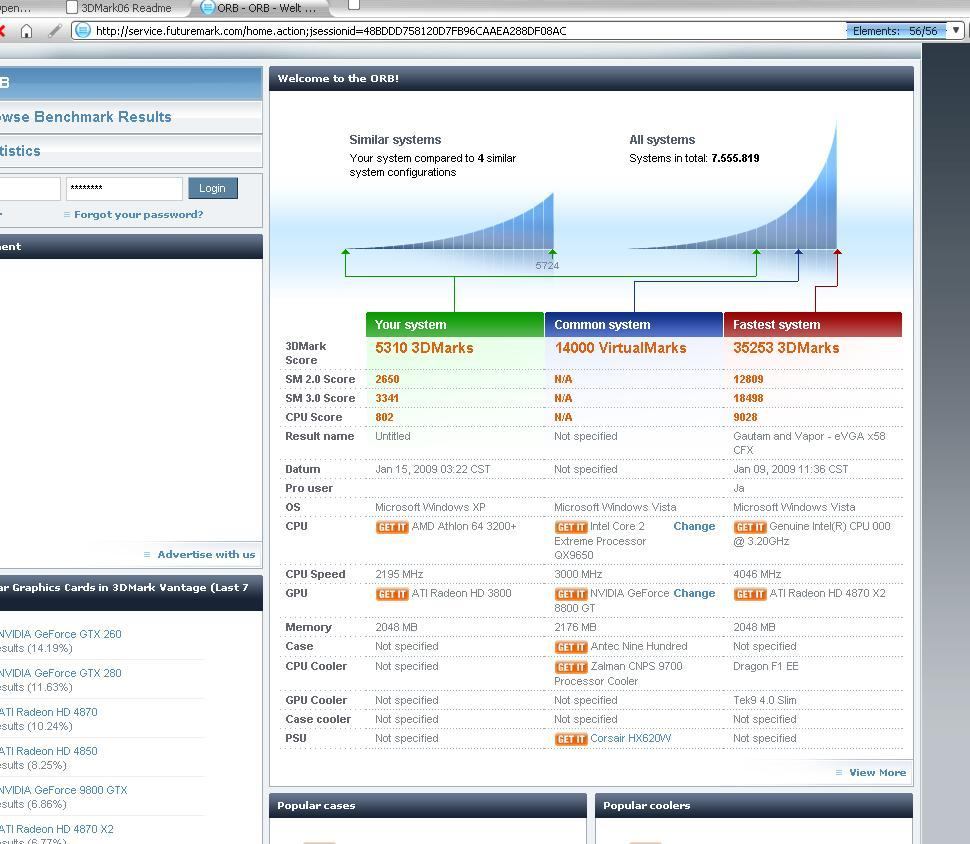Screen dimensions: 970x844
Task: Click the 14000 VirtualMarks score
Action: tap(620, 348)
